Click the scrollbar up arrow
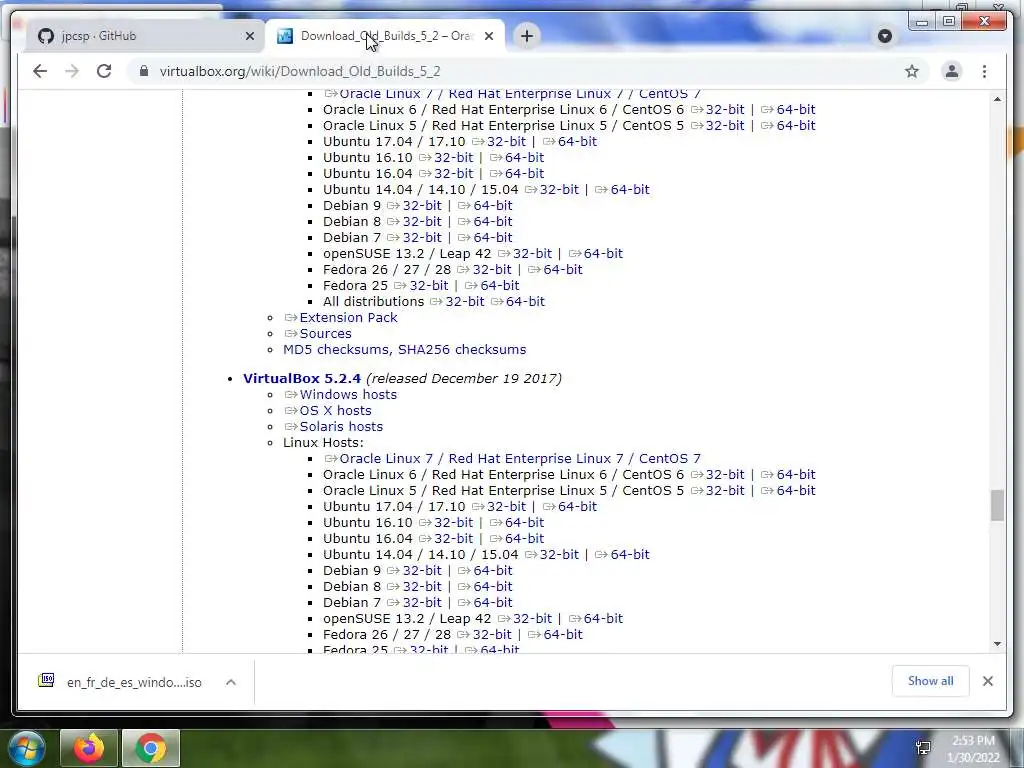Screen dimensions: 1024x768 click(x=997, y=99)
